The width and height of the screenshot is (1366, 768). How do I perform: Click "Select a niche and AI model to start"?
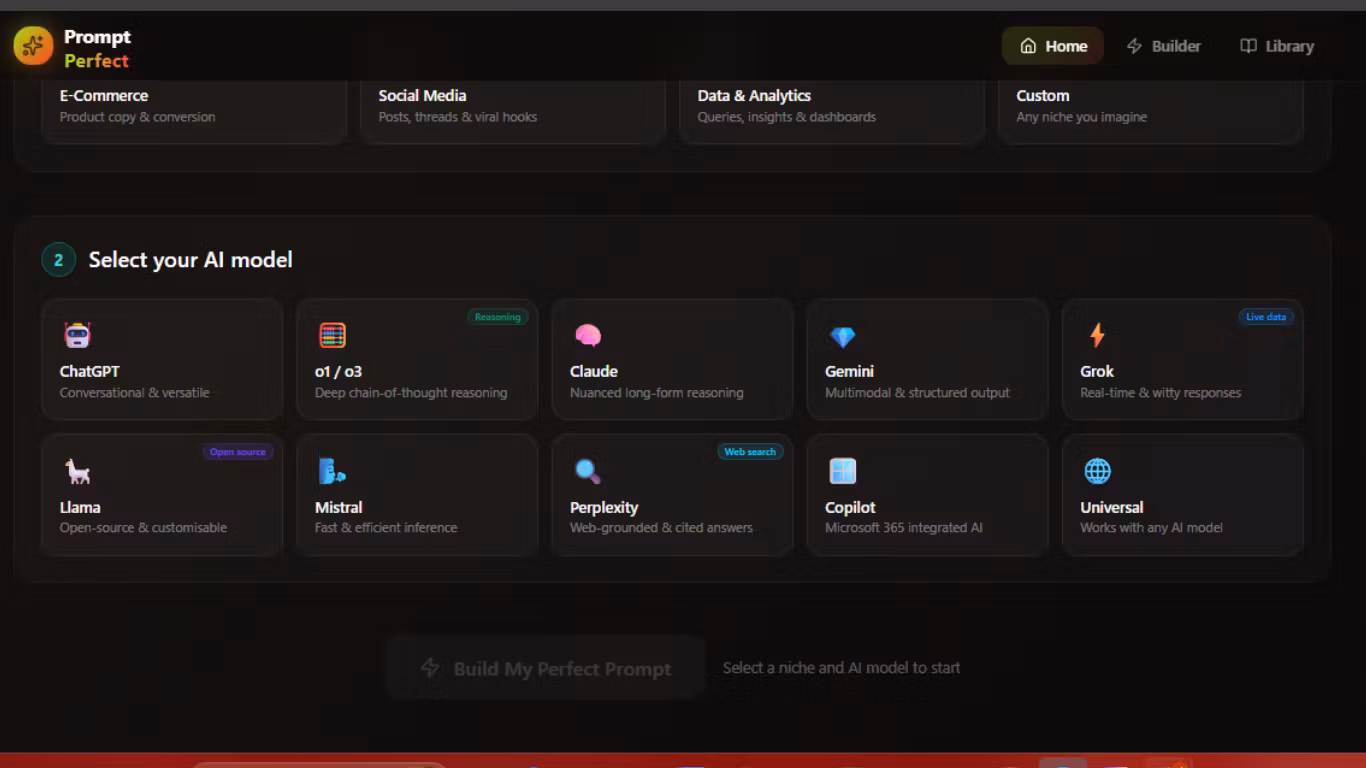coord(841,668)
